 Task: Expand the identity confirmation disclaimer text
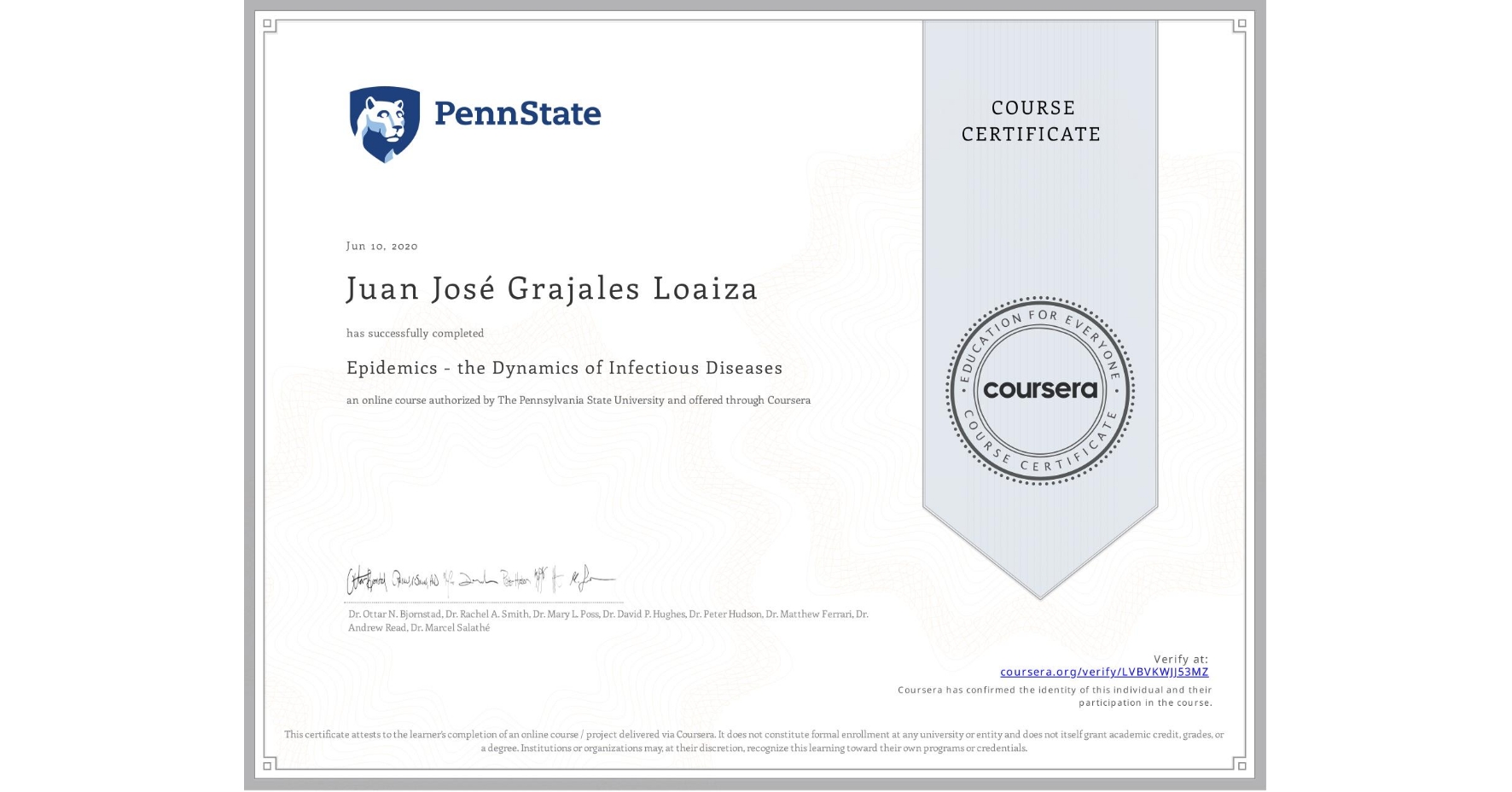coord(1055,696)
